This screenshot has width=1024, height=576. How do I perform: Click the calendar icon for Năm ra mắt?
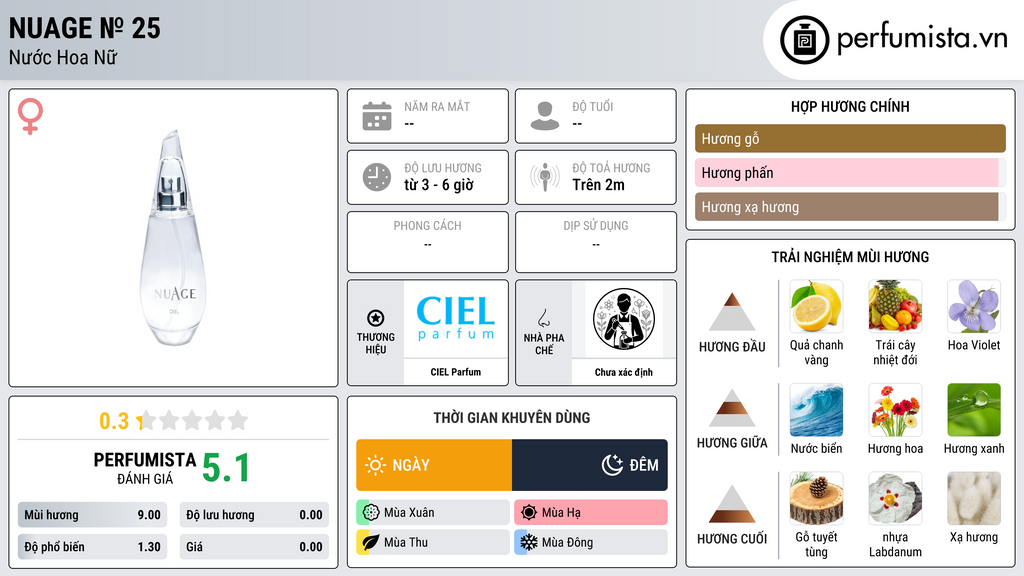point(377,116)
